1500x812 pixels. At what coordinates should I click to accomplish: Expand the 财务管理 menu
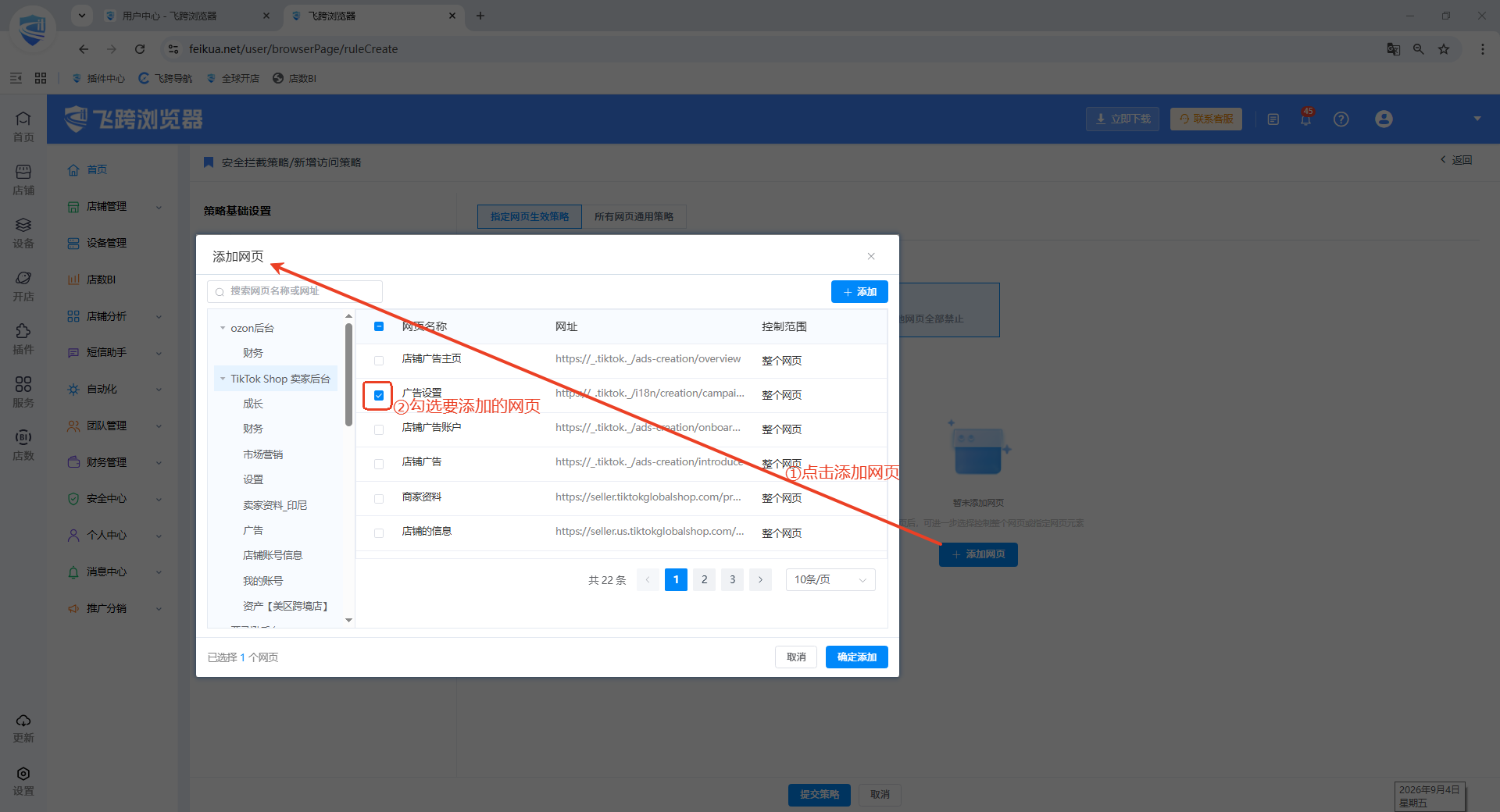pos(114,462)
